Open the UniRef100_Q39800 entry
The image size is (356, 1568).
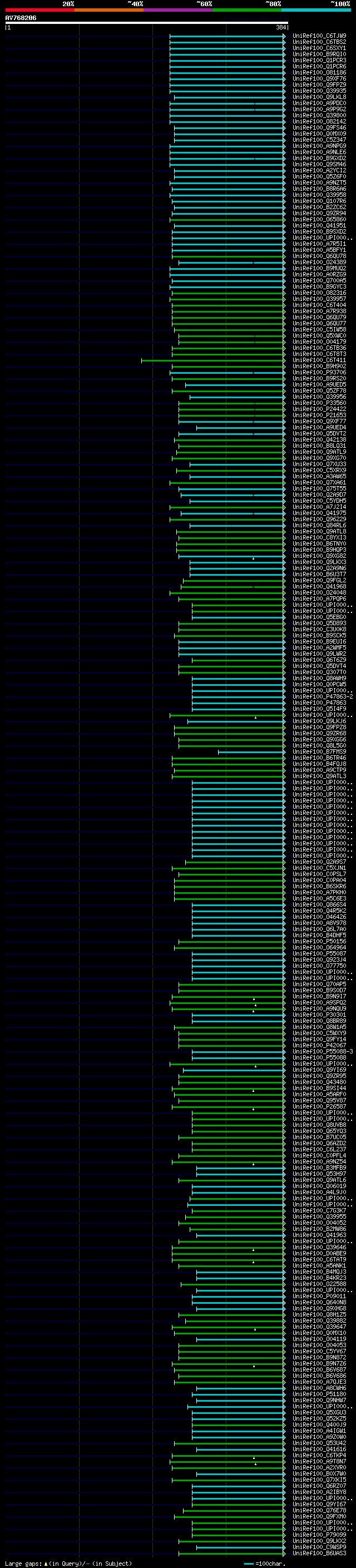point(319,115)
